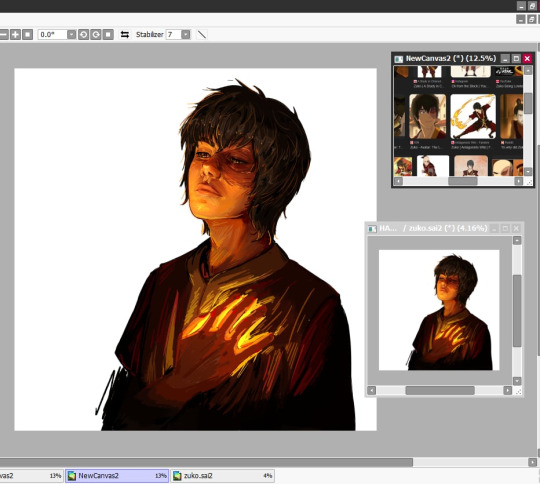540x484 pixels.
Task: Click the Stabilizer value field showing 7
Action: (174, 34)
